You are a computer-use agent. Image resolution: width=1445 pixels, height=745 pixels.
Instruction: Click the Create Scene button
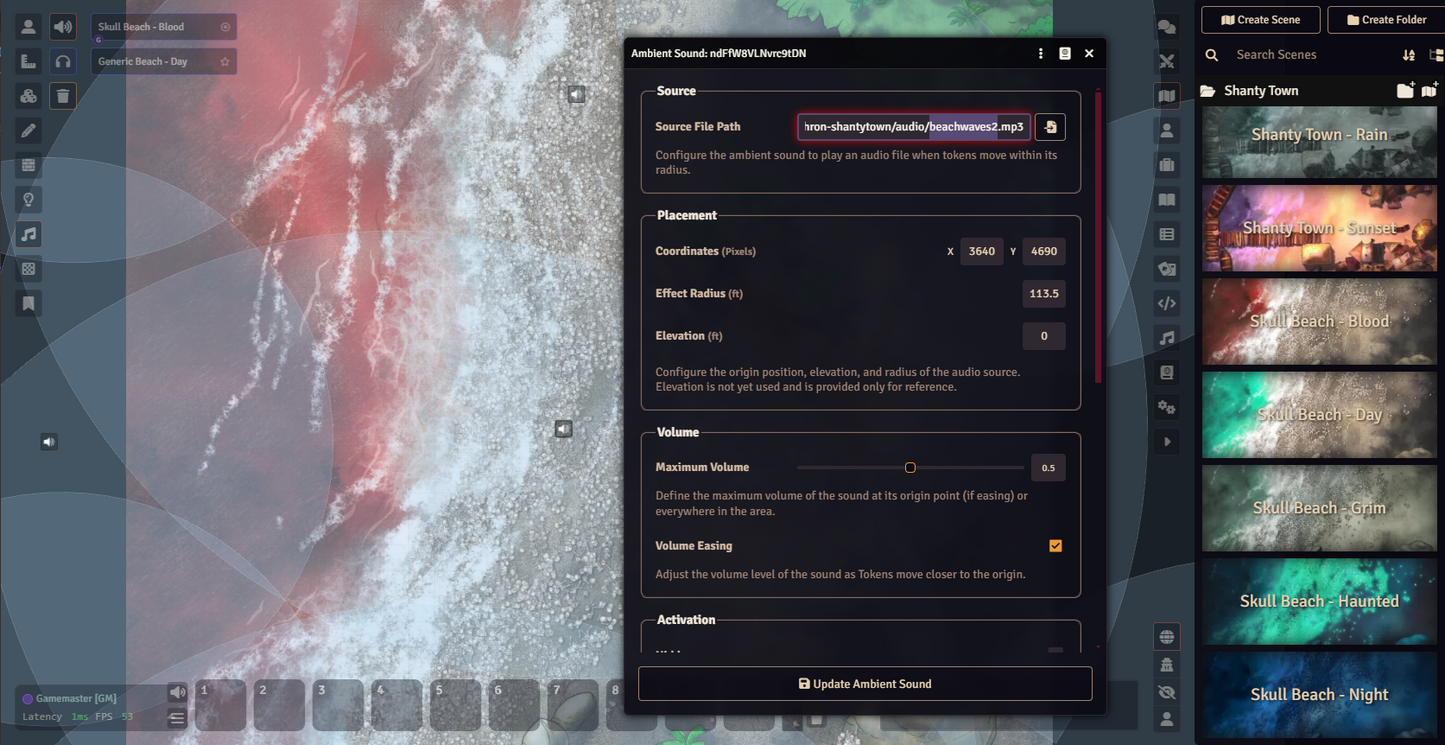[x=1260, y=20]
